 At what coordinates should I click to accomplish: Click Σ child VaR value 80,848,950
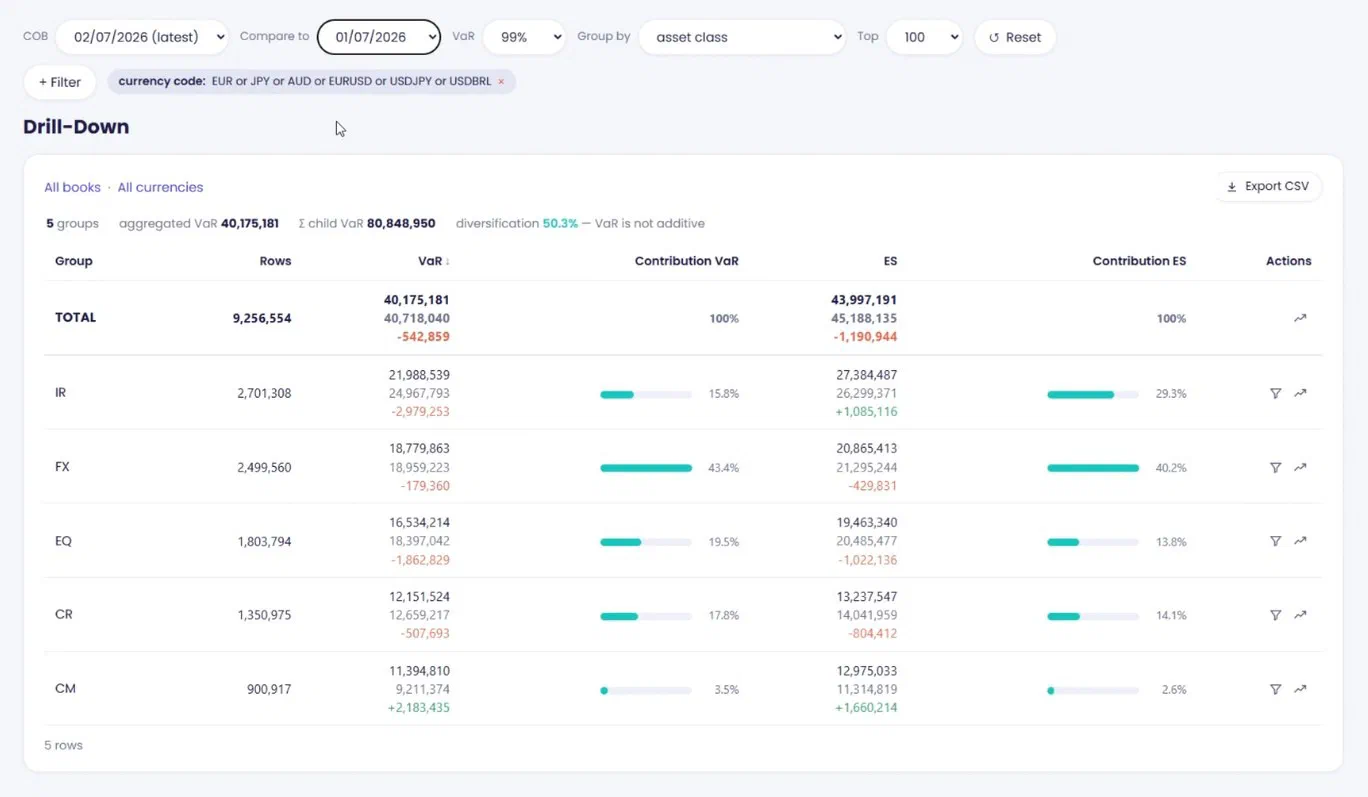pos(401,223)
